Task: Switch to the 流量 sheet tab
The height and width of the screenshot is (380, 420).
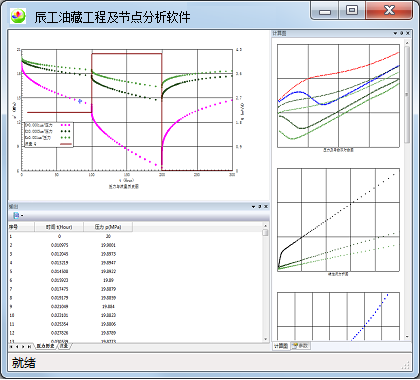Action: (x=64, y=346)
